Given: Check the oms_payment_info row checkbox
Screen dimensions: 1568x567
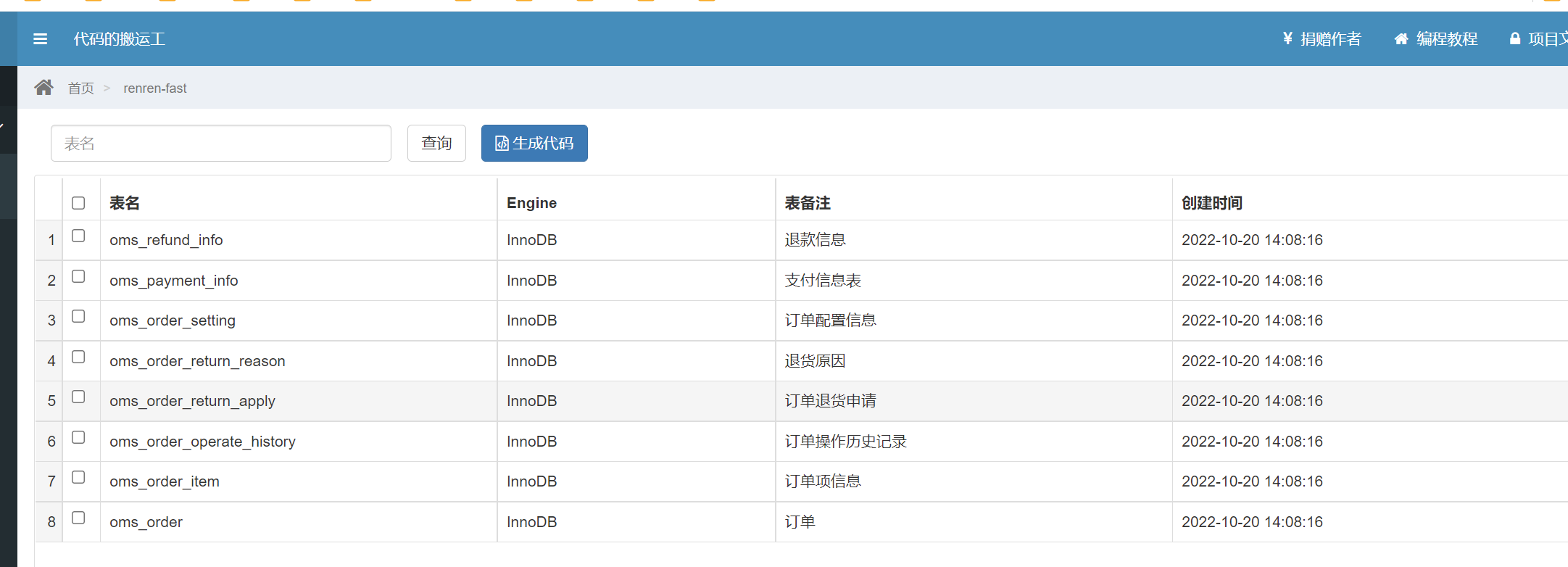Looking at the screenshot, I should coord(78,276).
